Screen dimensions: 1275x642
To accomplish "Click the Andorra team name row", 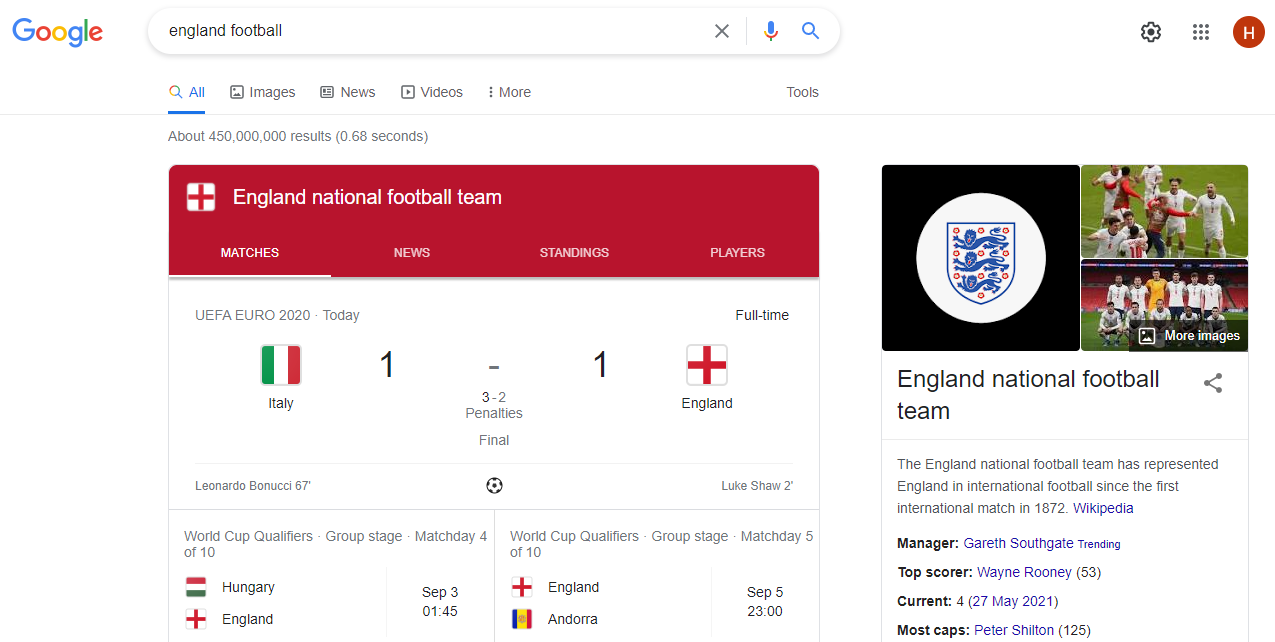I will click(x=573, y=619).
